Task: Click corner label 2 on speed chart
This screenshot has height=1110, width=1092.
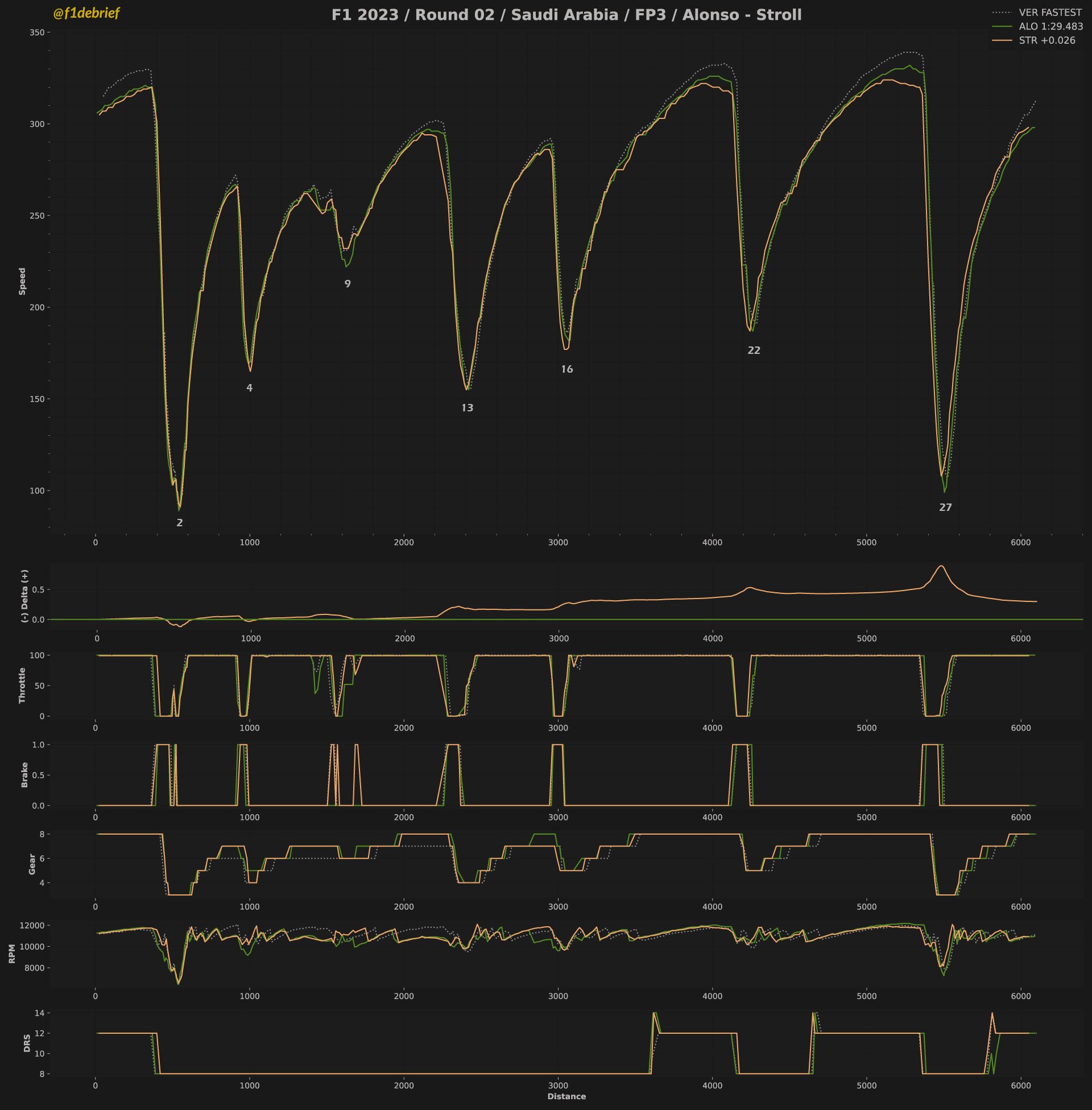Action: coord(180,523)
